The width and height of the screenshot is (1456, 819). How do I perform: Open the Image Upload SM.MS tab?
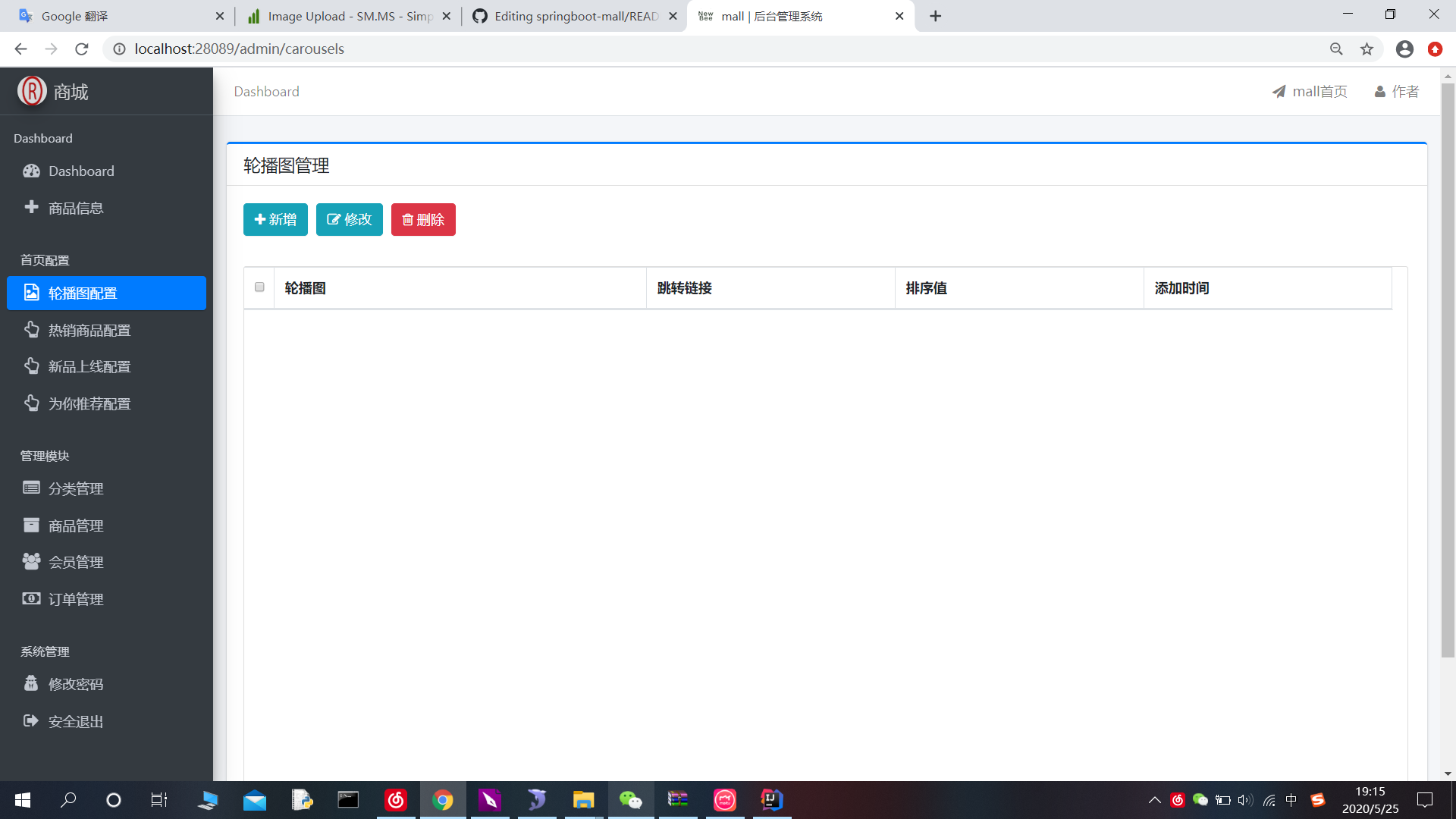tap(341, 15)
